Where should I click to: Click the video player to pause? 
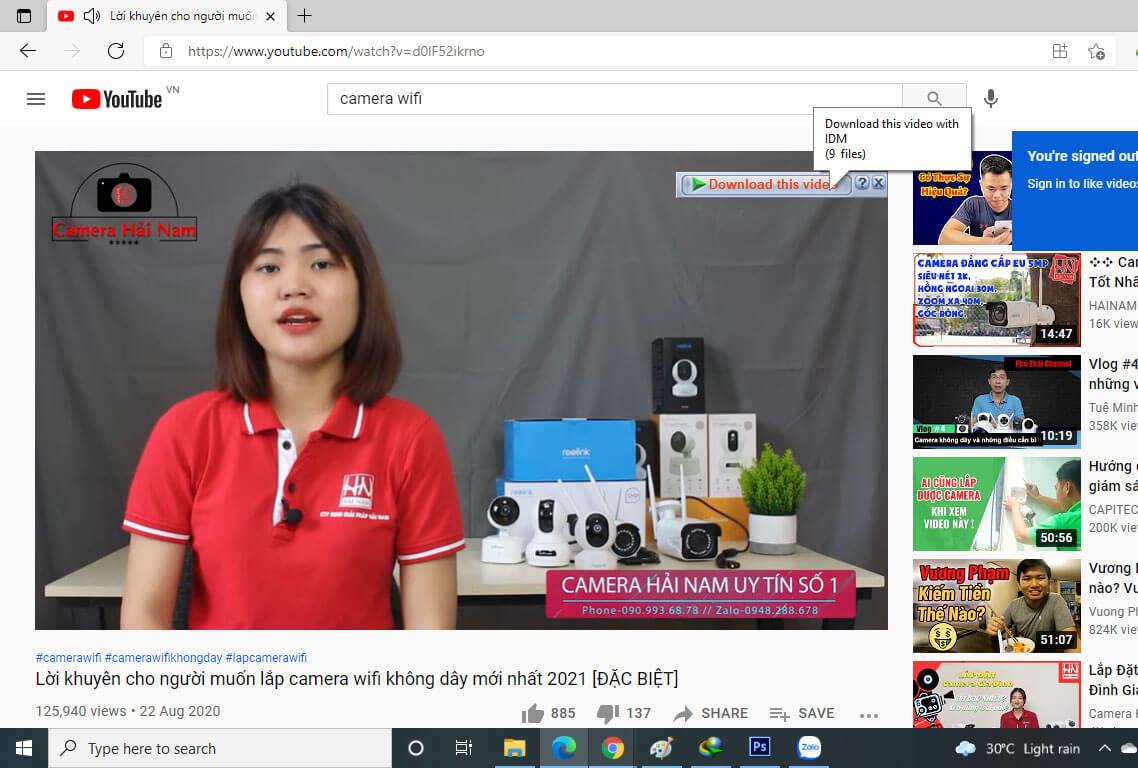click(462, 390)
